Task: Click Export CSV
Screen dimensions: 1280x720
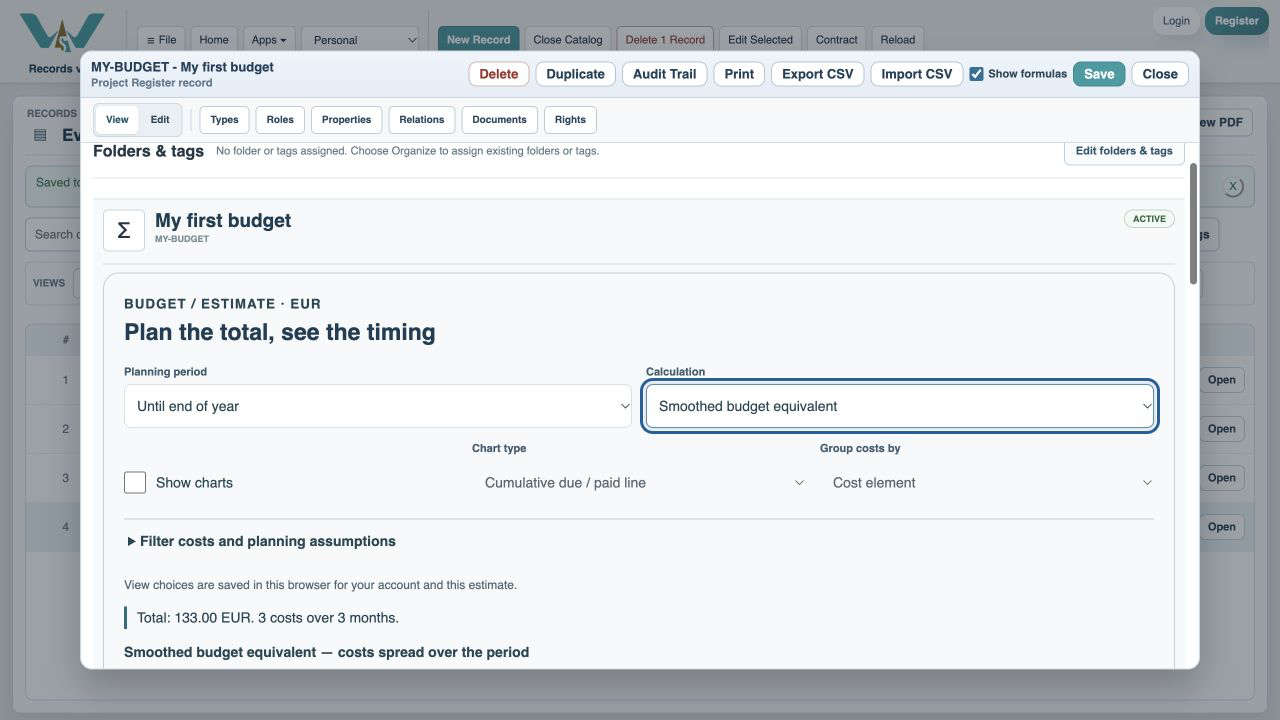Action: (818, 74)
